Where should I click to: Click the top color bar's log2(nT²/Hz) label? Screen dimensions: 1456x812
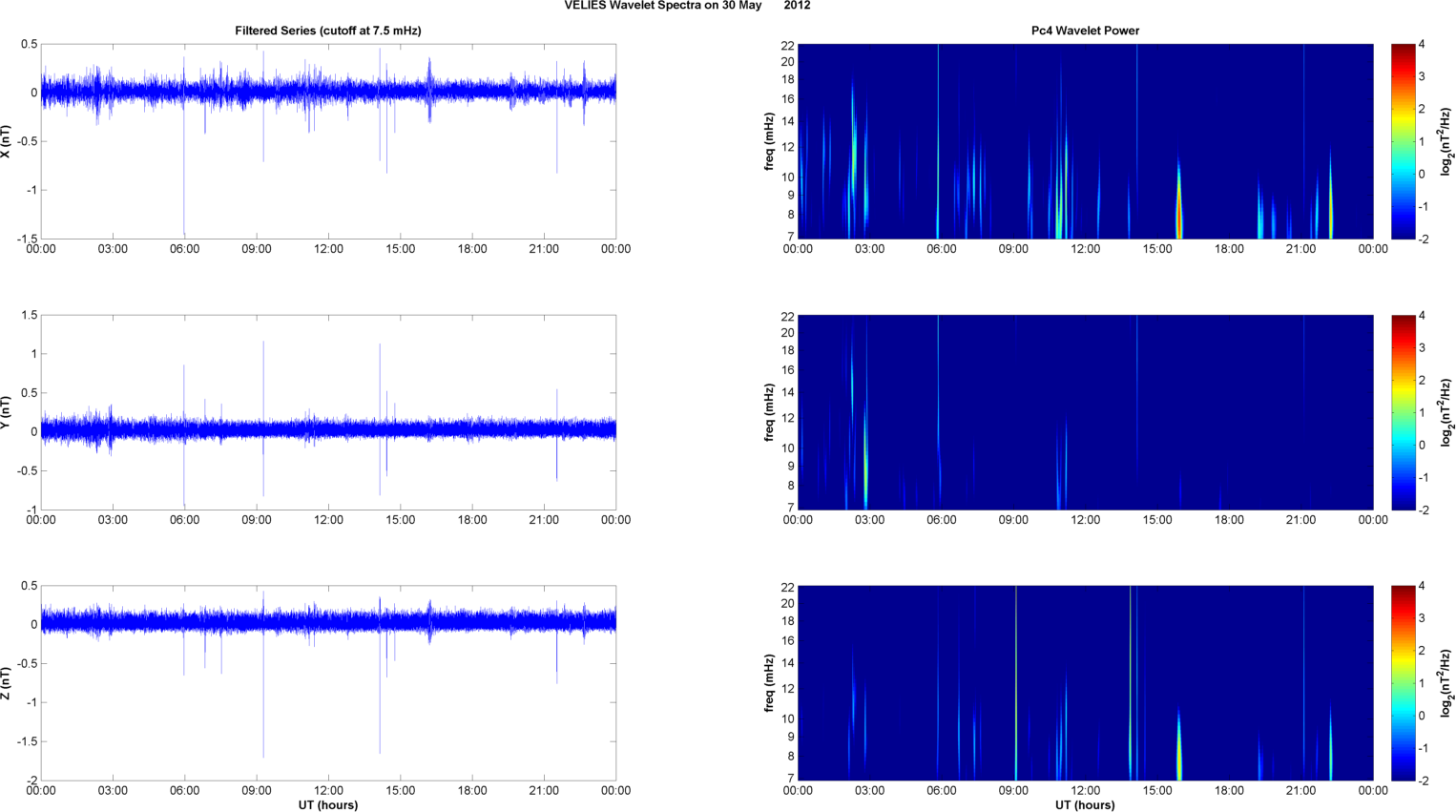[x=1446, y=141]
